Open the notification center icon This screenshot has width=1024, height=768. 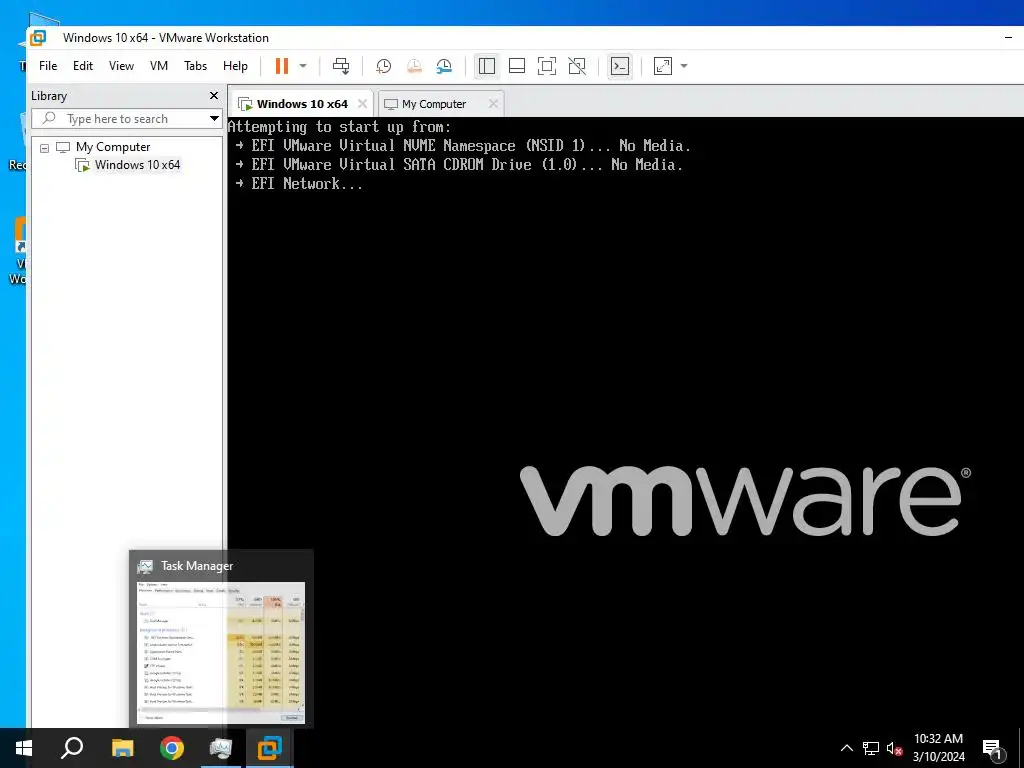993,749
